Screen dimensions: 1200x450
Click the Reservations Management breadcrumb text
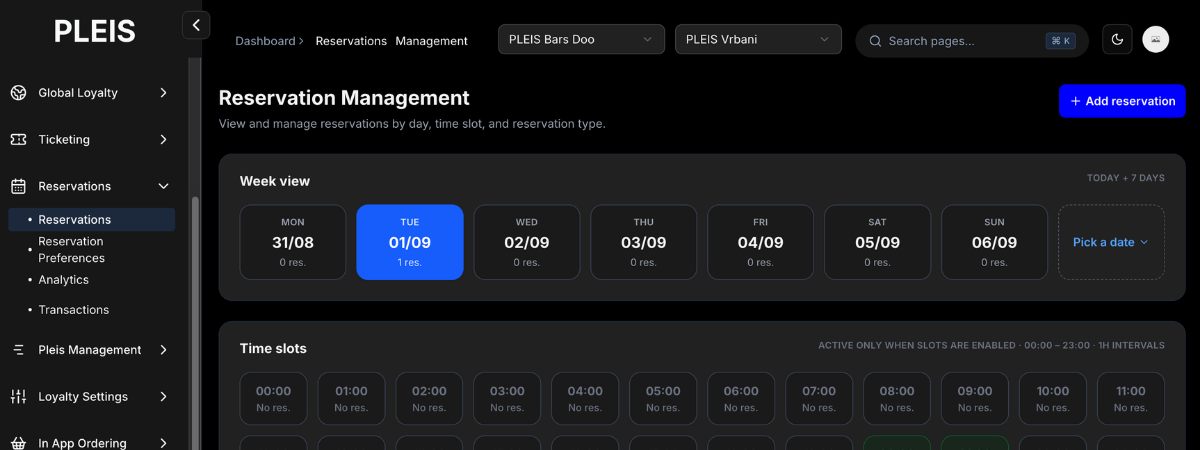point(391,41)
